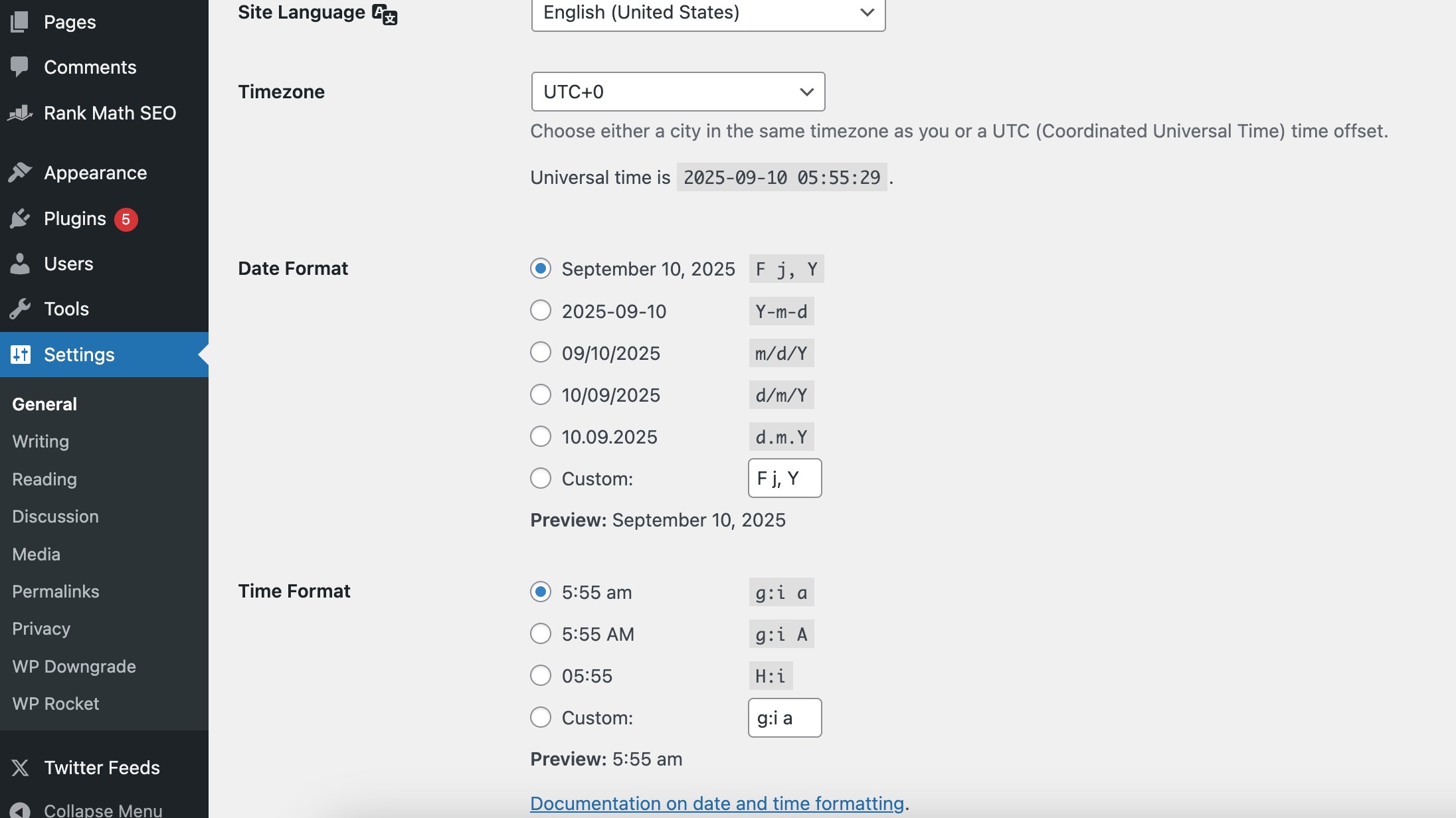Select the 5:55 am time format radio
1456x818 pixels.
541,592
